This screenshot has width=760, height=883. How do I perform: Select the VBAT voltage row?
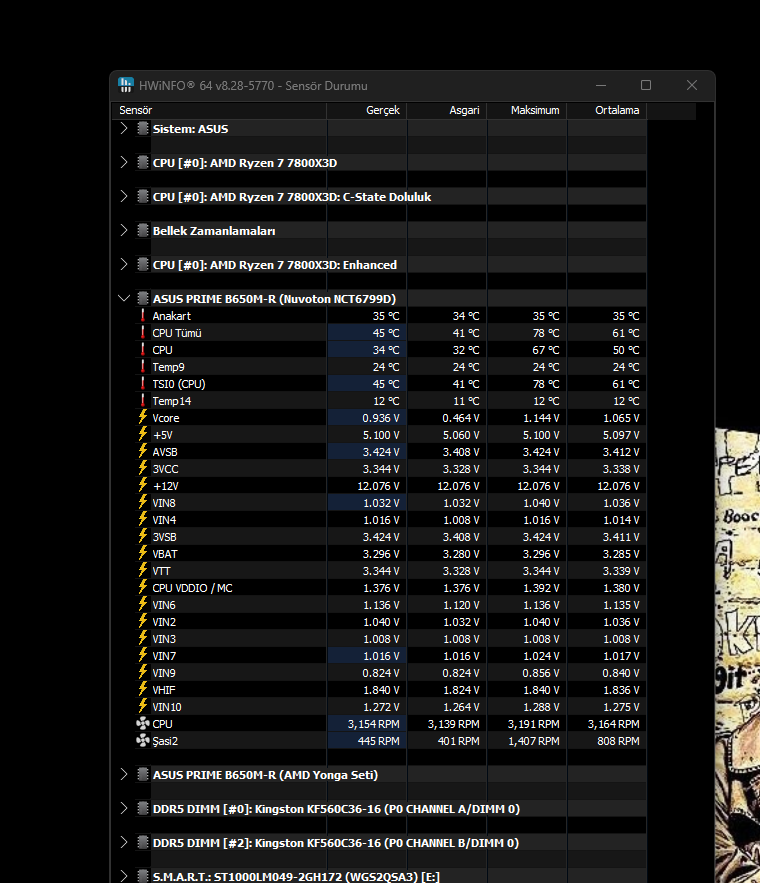click(x=165, y=553)
